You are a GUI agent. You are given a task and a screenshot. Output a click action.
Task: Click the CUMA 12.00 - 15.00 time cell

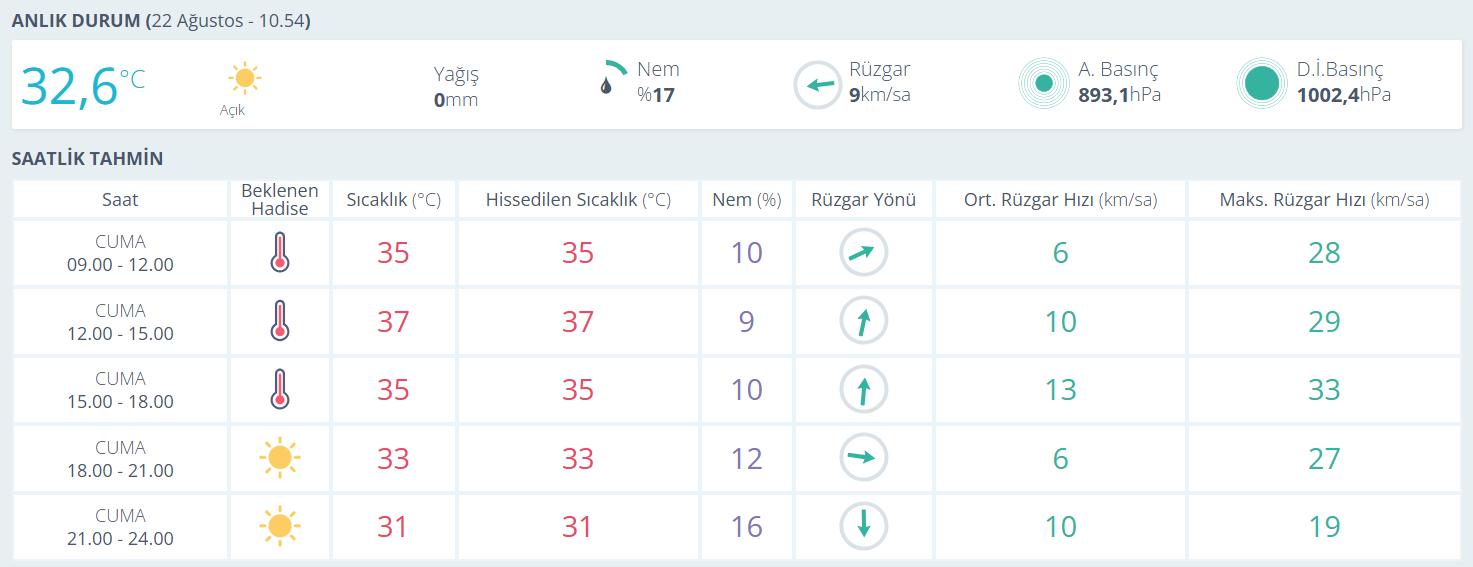[x=120, y=322]
